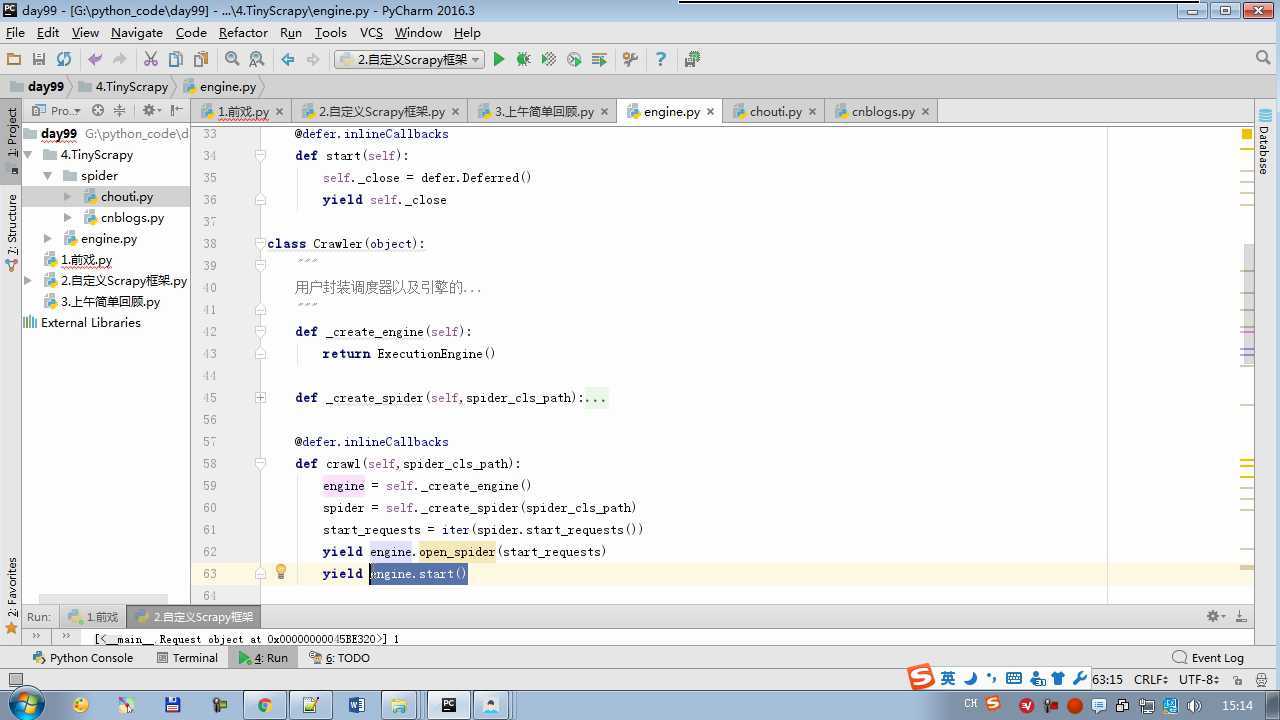Image resolution: width=1280 pixels, height=720 pixels.
Task: Click the Scroll from Source target icon
Action: 98,111
